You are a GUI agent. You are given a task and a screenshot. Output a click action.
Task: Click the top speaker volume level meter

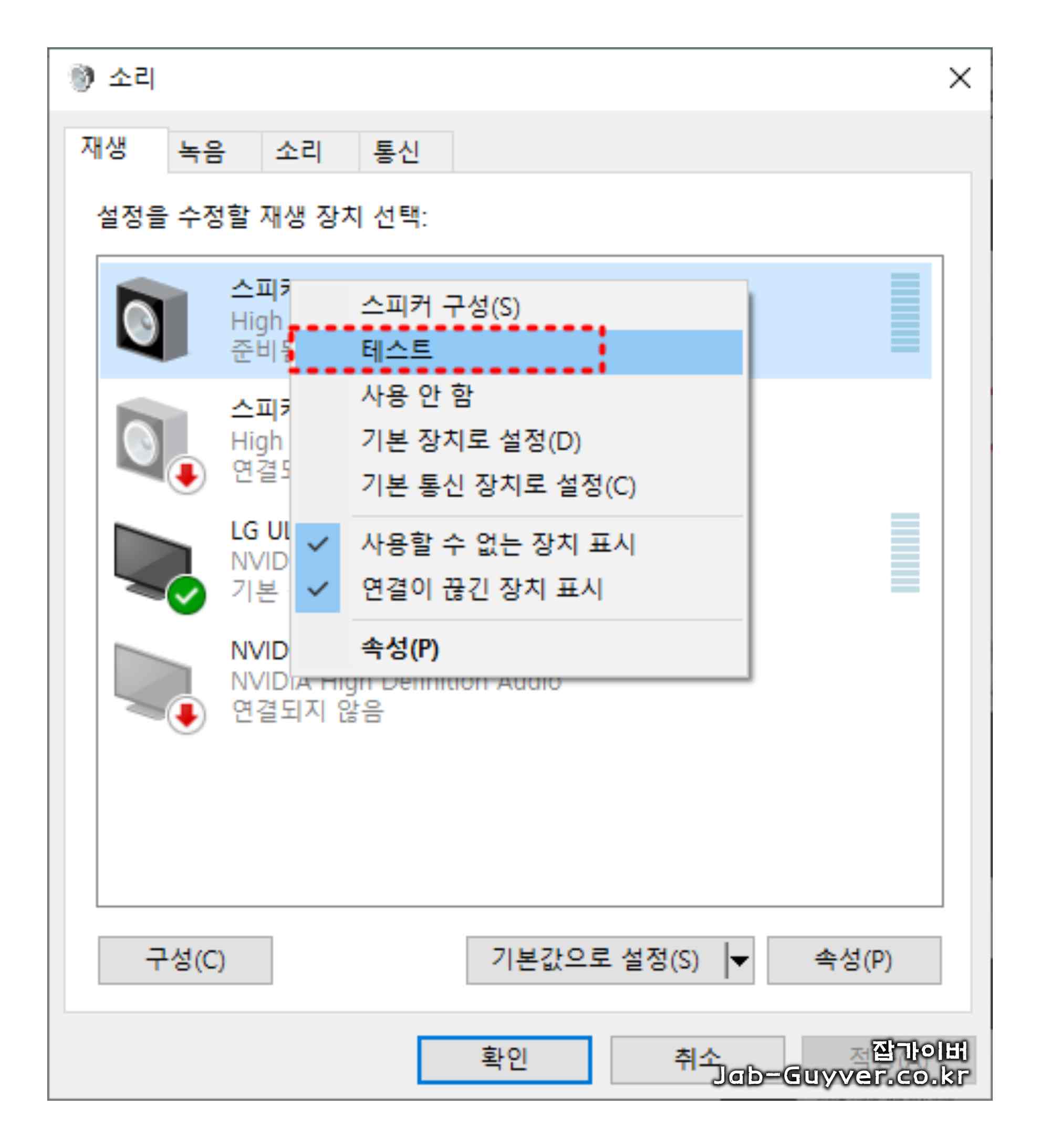coord(904,313)
